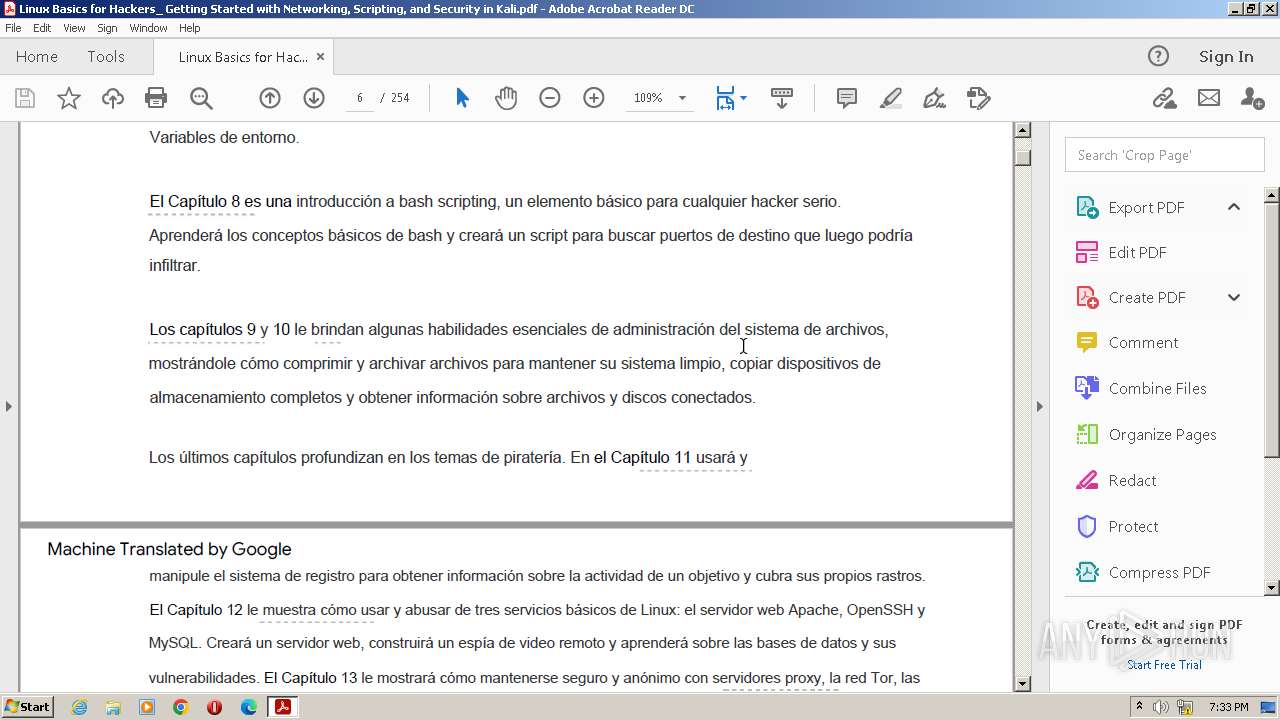Viewport: 1280px width, 720px height.
Task: Switch to the Tools tab
Action: coord(106,56)
